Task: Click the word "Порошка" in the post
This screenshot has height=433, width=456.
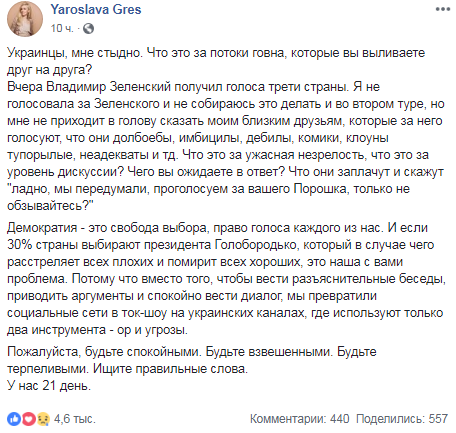Action: tap(320, 189)
